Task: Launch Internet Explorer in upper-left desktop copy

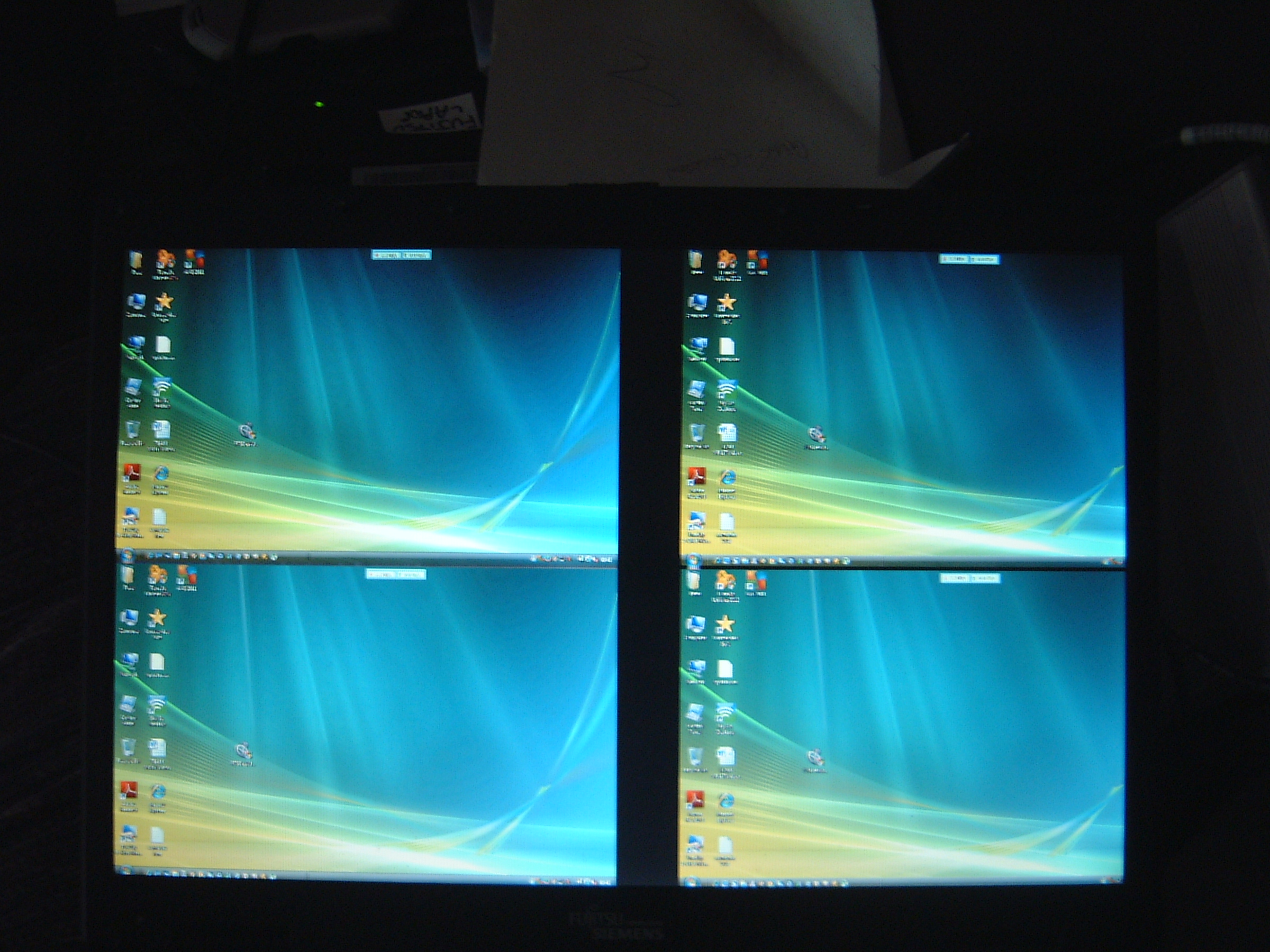Action: pyautogui.click(x=161, y=474)
